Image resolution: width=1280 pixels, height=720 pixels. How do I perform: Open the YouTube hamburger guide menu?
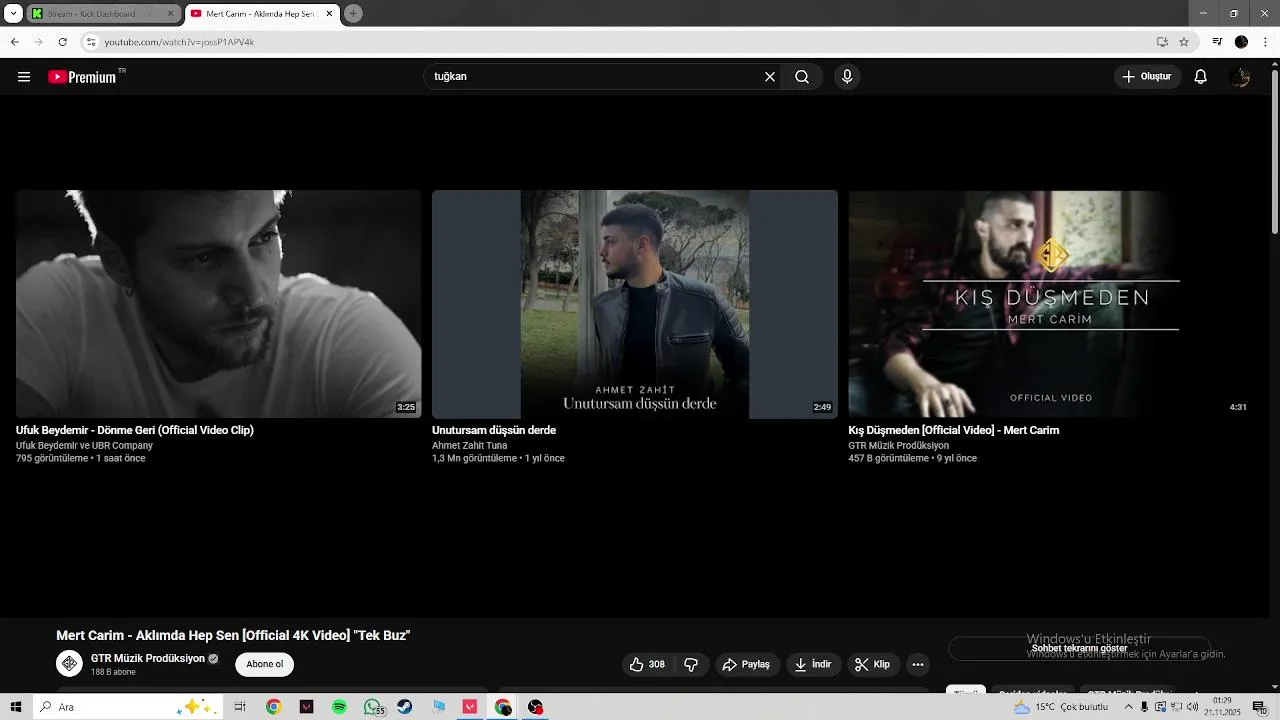(x=24, y=77)
